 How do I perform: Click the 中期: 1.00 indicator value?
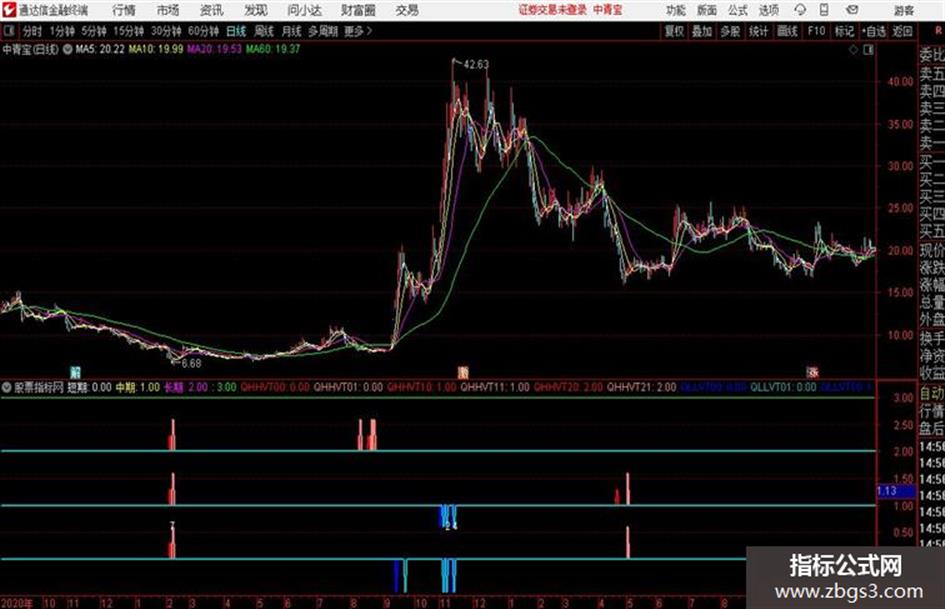(x=137, y=387)
